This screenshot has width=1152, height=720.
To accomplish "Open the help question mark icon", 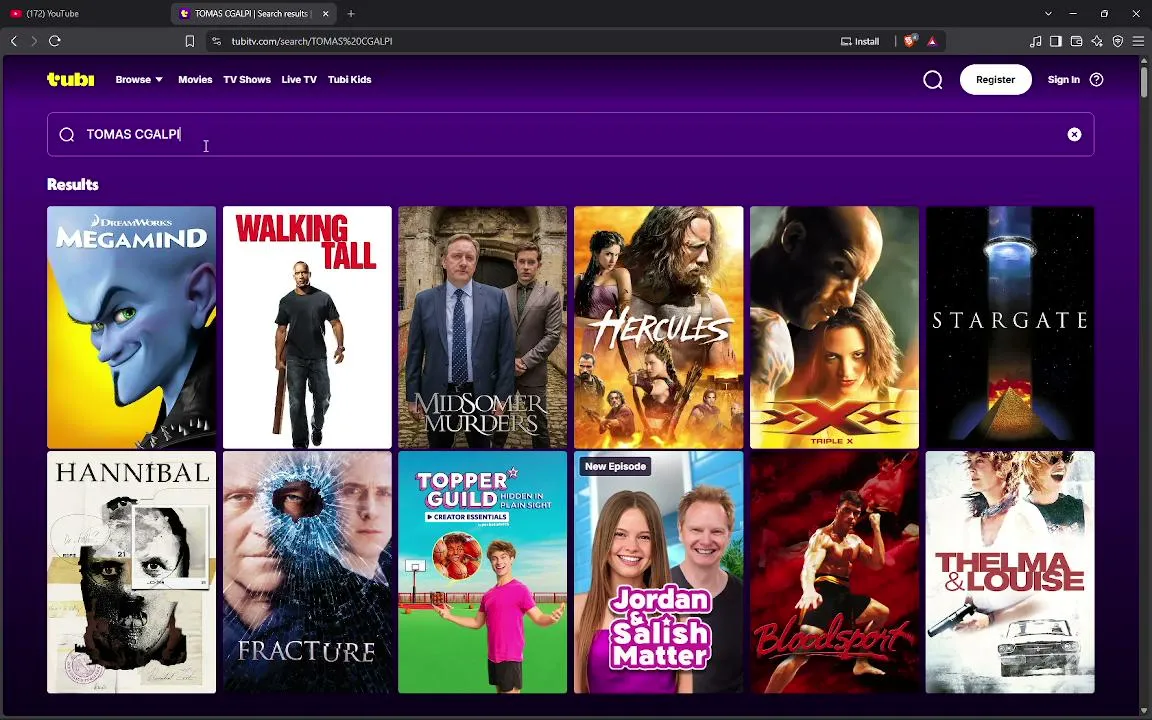I will 1096,79.
